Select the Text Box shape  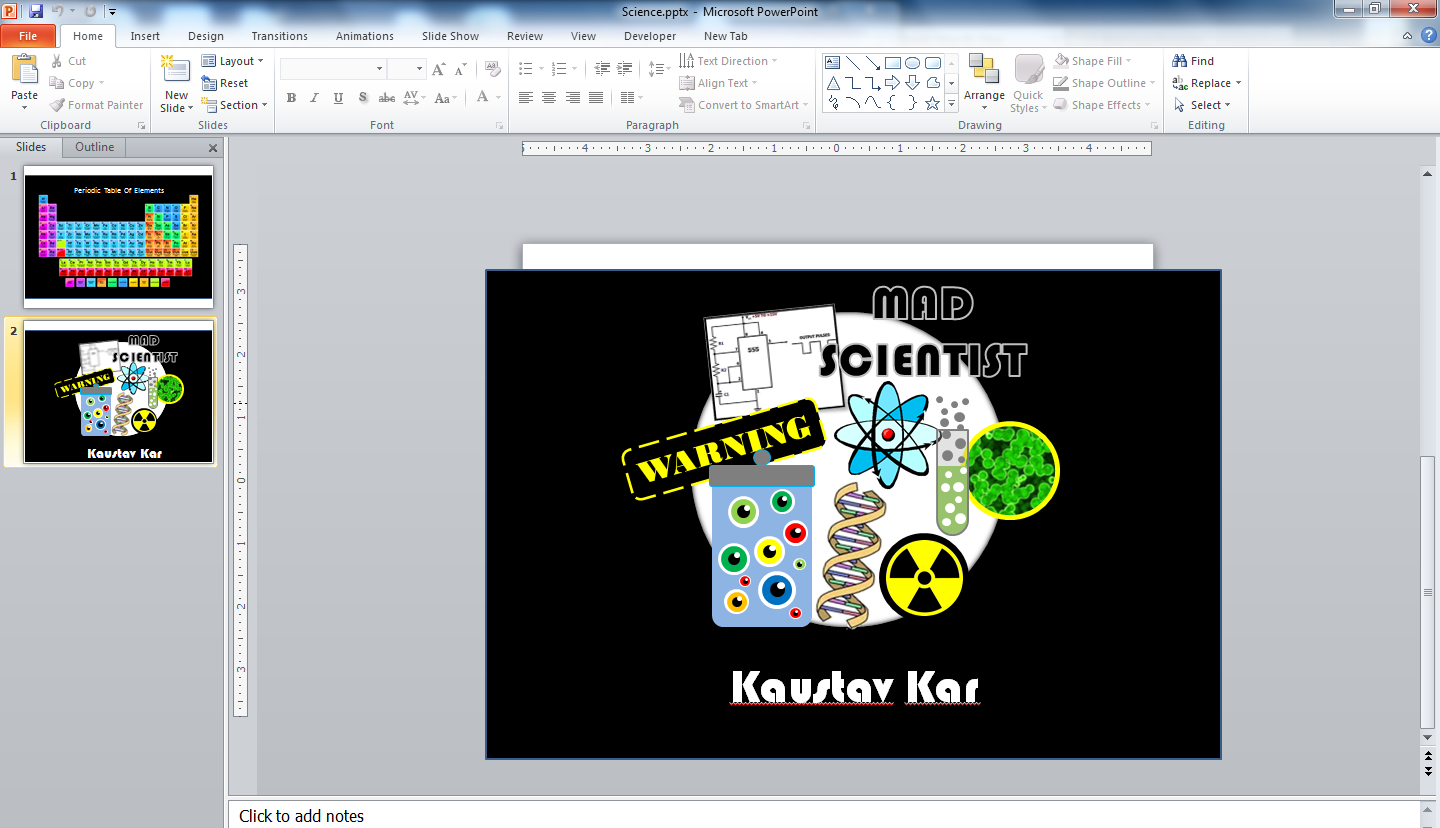tap(832, 62)
